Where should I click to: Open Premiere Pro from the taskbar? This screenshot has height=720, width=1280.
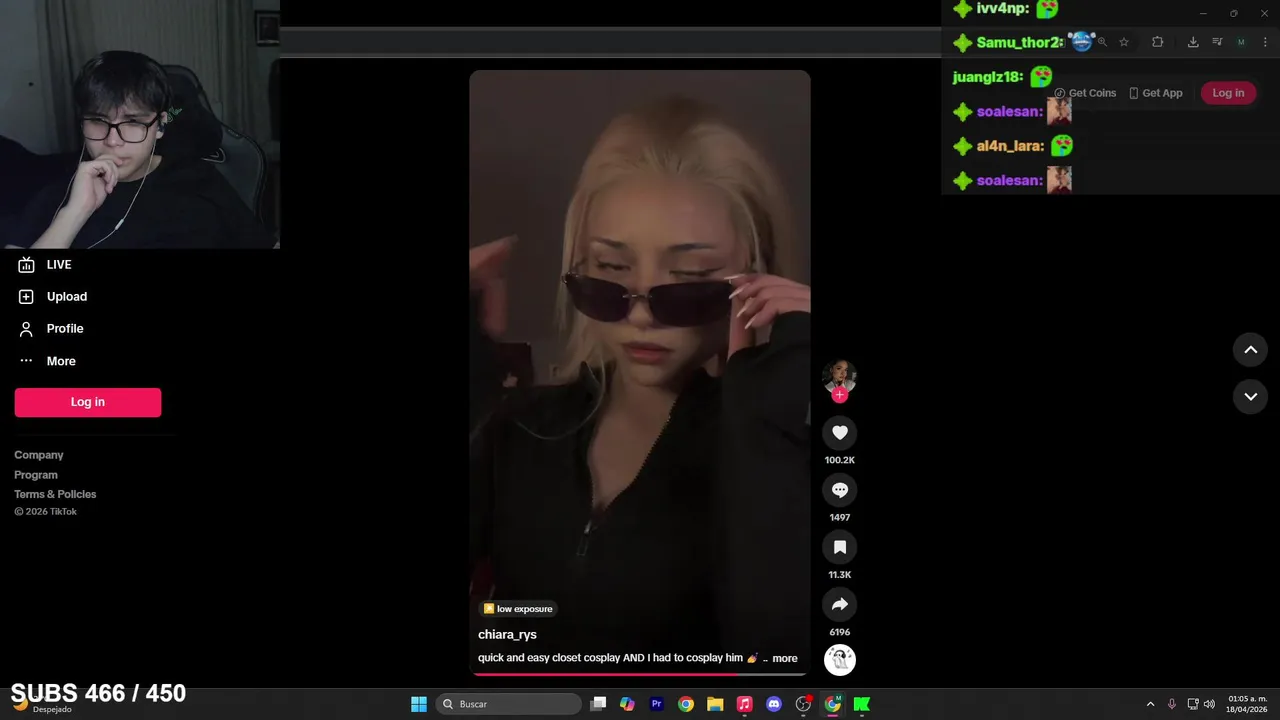tap(656, 704)
